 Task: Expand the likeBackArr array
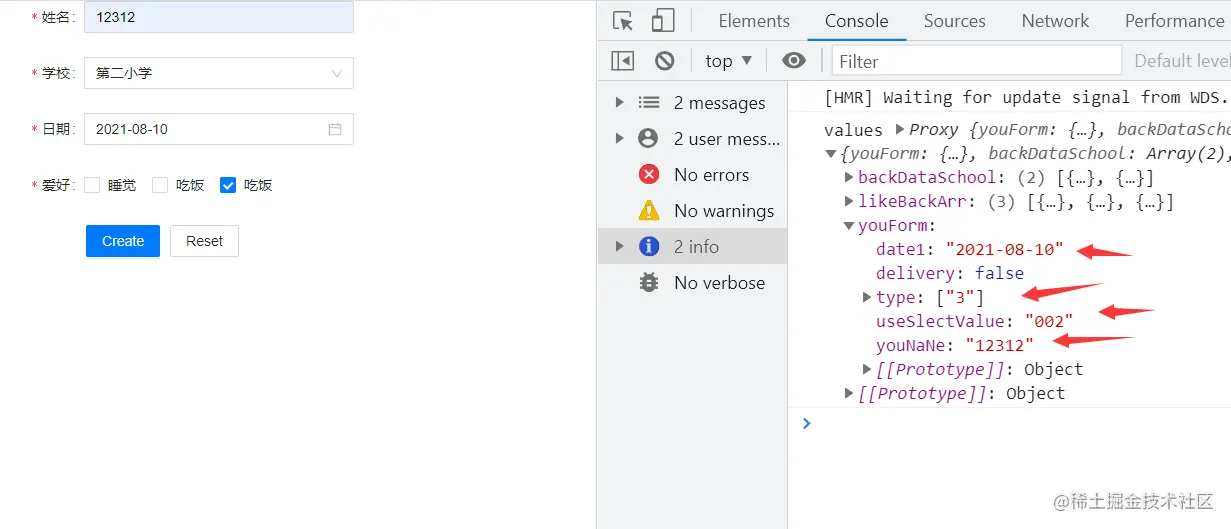[x=850, y=201]
